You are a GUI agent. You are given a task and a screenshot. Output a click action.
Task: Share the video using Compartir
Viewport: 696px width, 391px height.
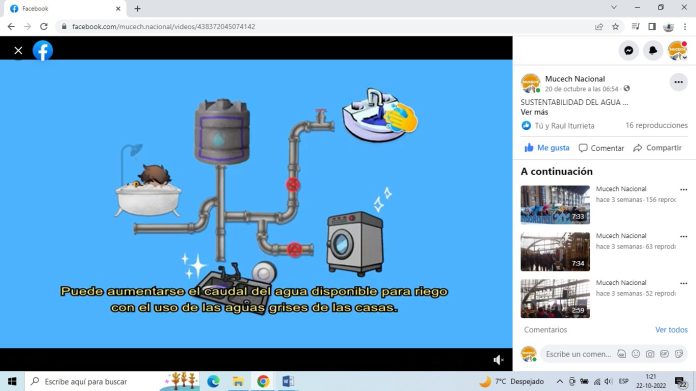coord(657,148)
